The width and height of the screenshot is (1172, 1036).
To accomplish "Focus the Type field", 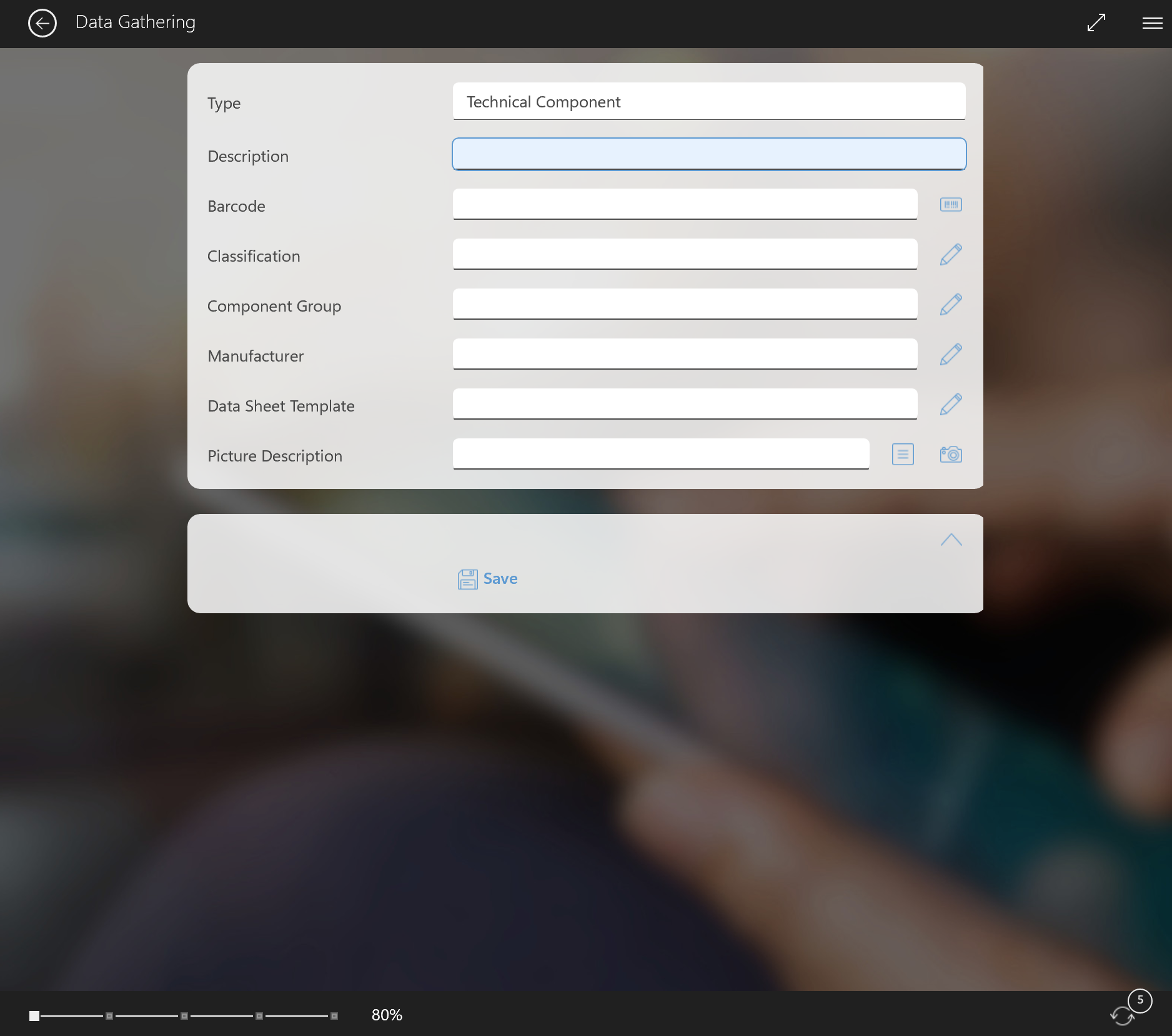I will tap(709, 101).
